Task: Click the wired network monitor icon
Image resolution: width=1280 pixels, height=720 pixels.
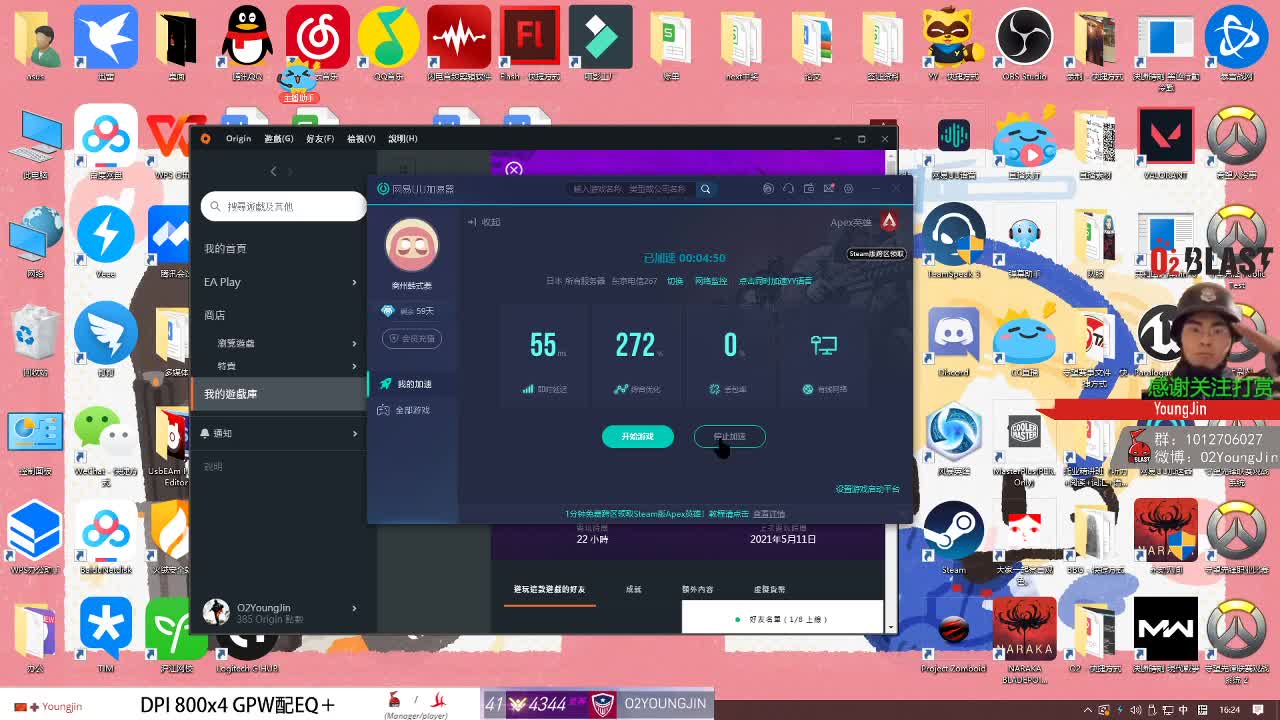Action: [824, 346]
